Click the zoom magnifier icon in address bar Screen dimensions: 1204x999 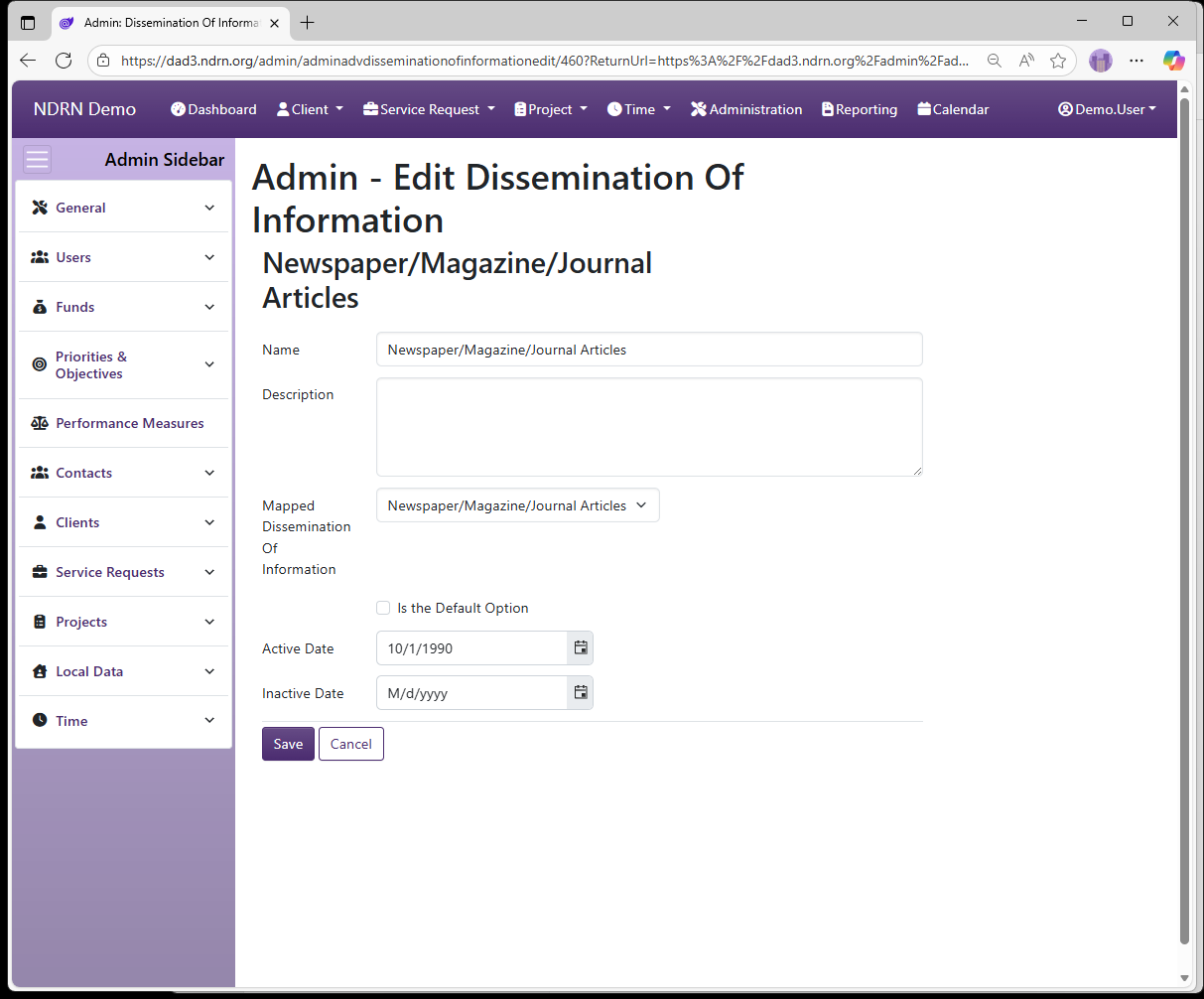tap(994, 61)
